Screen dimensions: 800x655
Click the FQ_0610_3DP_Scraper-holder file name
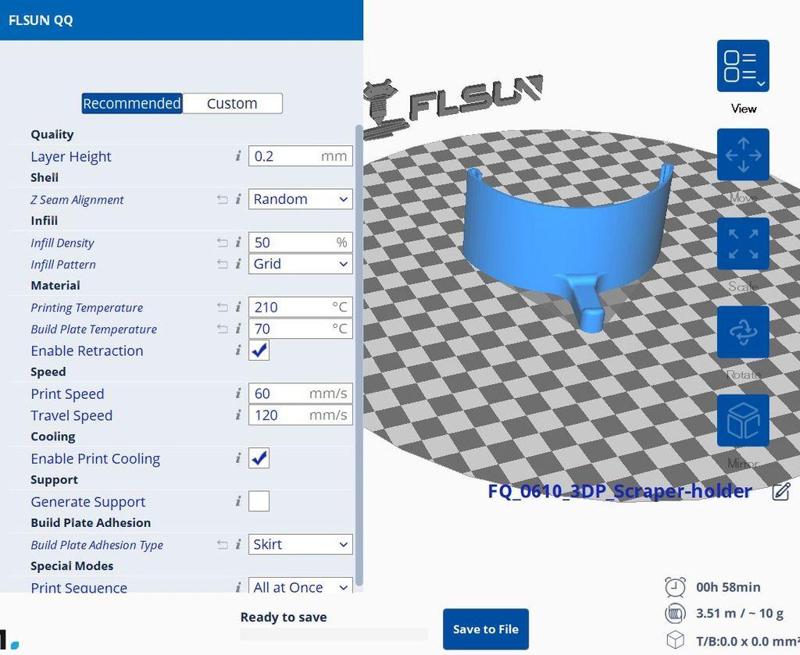tap(619, 491)
